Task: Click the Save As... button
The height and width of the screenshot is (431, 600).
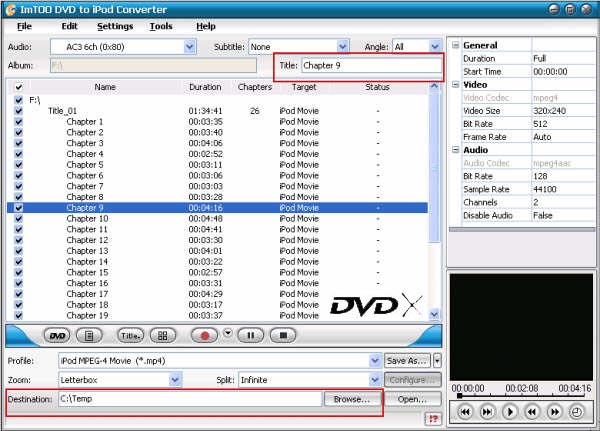Action: point(407,361)
